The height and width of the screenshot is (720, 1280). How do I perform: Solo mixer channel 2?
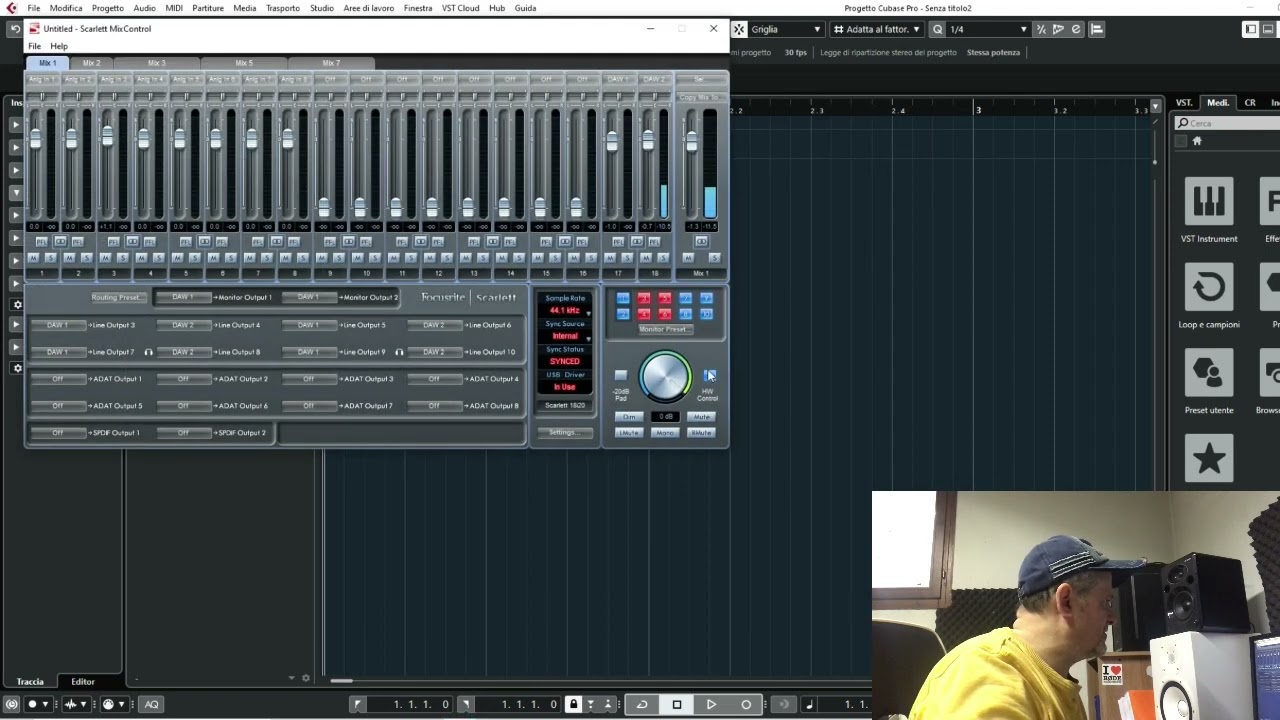point(86,258)
